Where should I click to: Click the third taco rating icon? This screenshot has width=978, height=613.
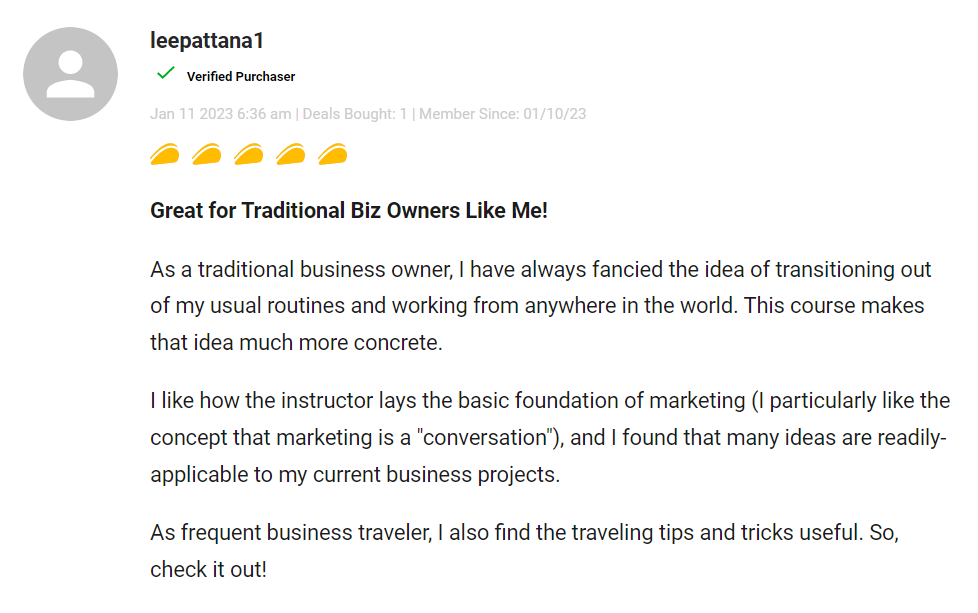point(248,154)
